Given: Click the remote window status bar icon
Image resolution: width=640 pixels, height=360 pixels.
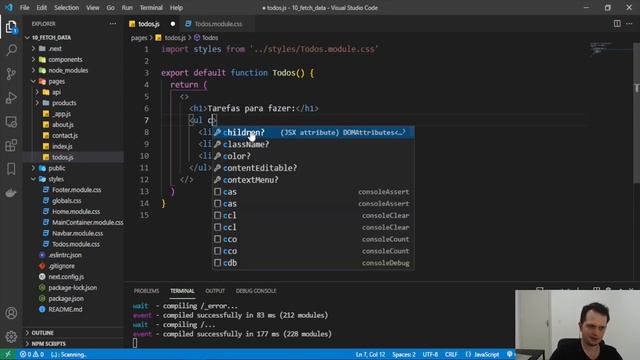Looking at the screenshot, I should pos(8,354).
